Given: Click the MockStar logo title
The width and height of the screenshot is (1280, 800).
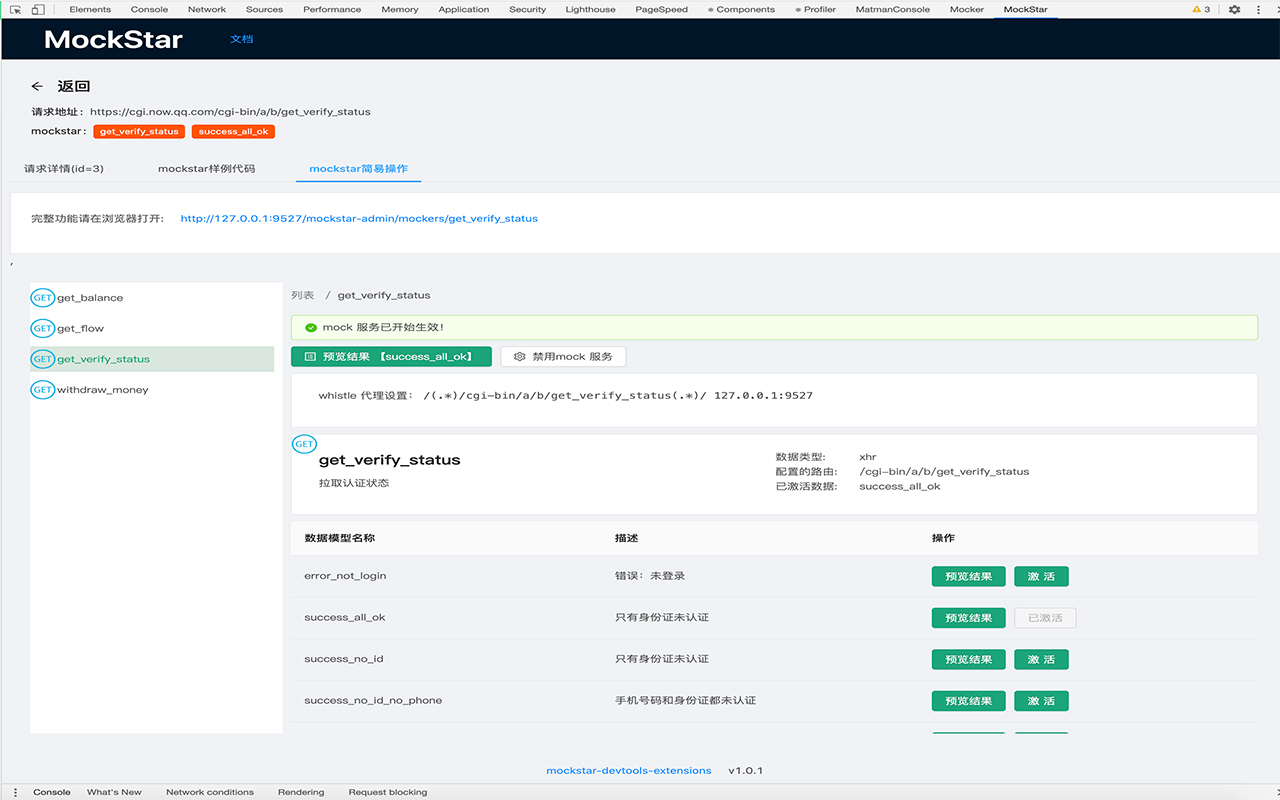Looking at the screenshot, I should point(113,40).
